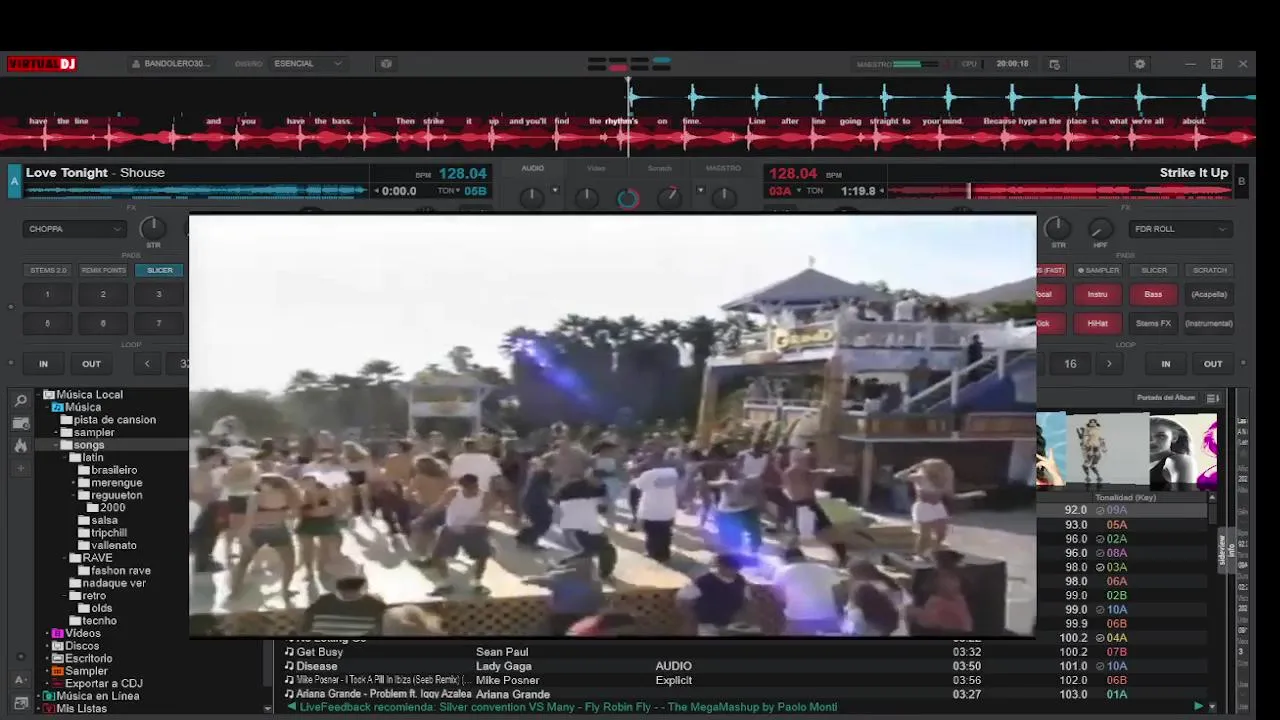The image size is (1280, 720).
Task: Select deck A indicator
Action: [14, 182]
